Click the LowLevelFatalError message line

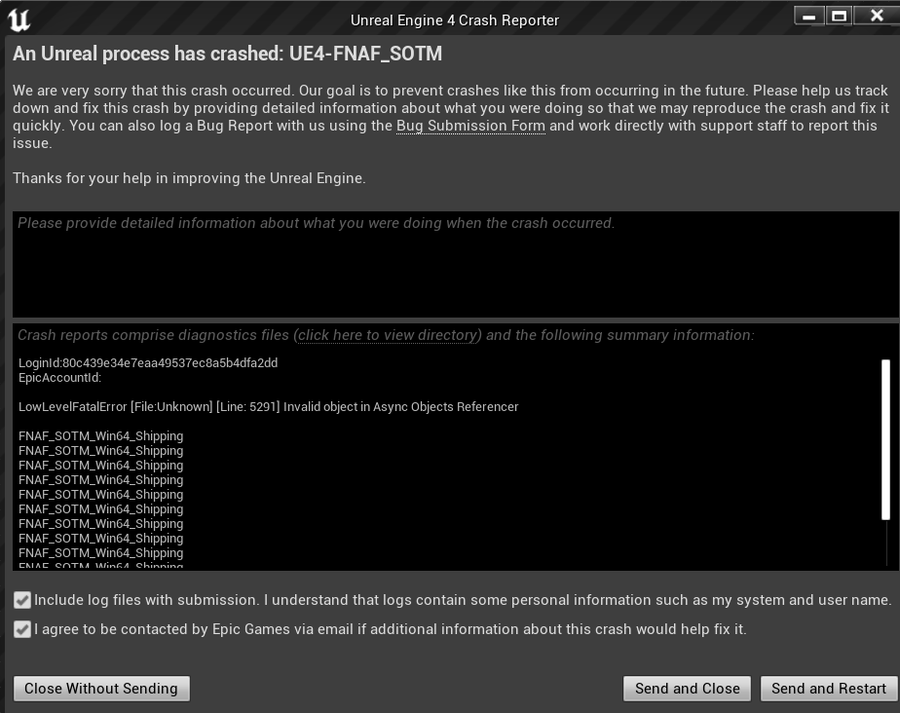click(x=268, y=407)
